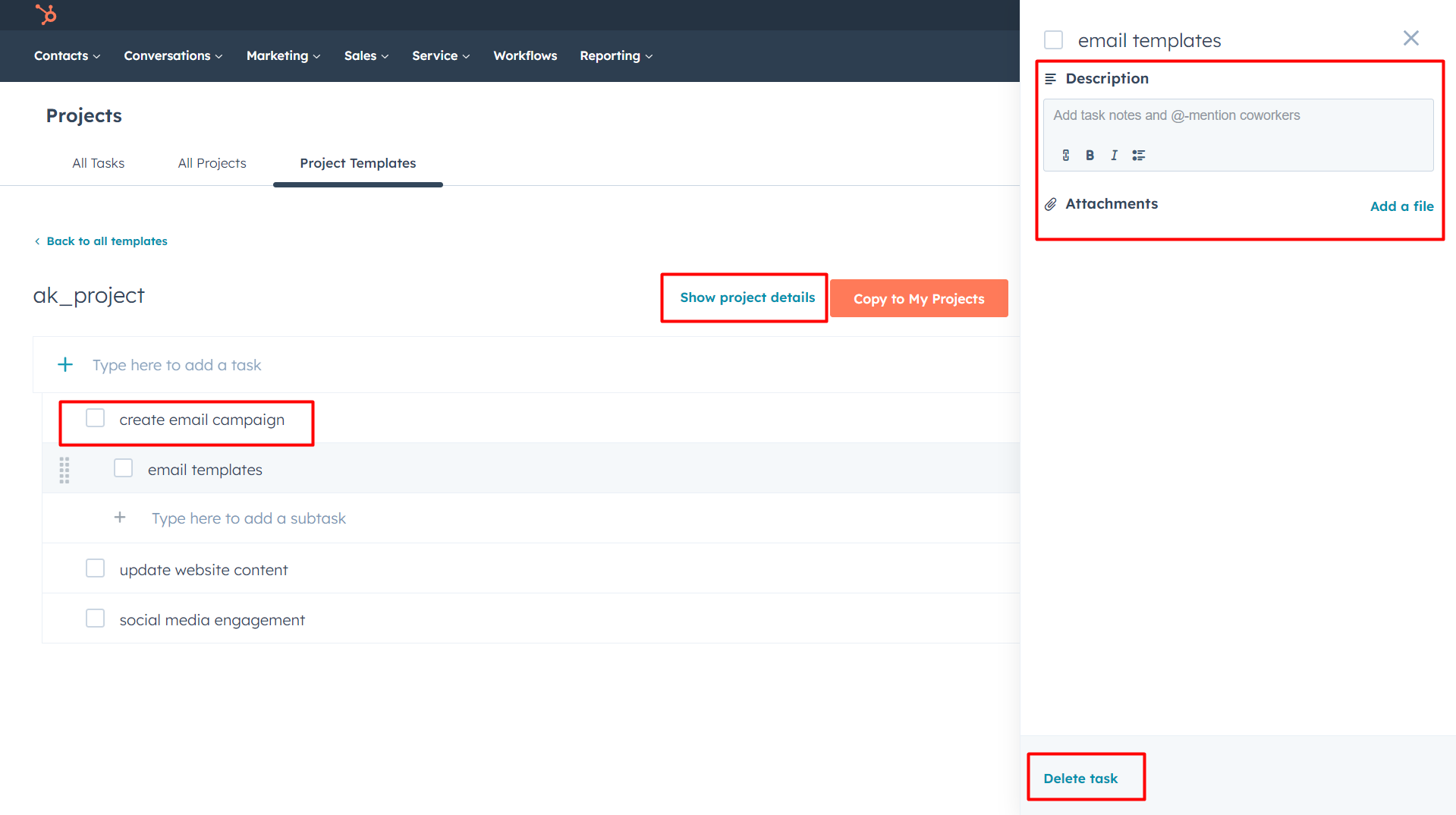Toggle bold formatting in the description editor
The height and width of the screenshot is (815, 1456).
point(1090,155)
